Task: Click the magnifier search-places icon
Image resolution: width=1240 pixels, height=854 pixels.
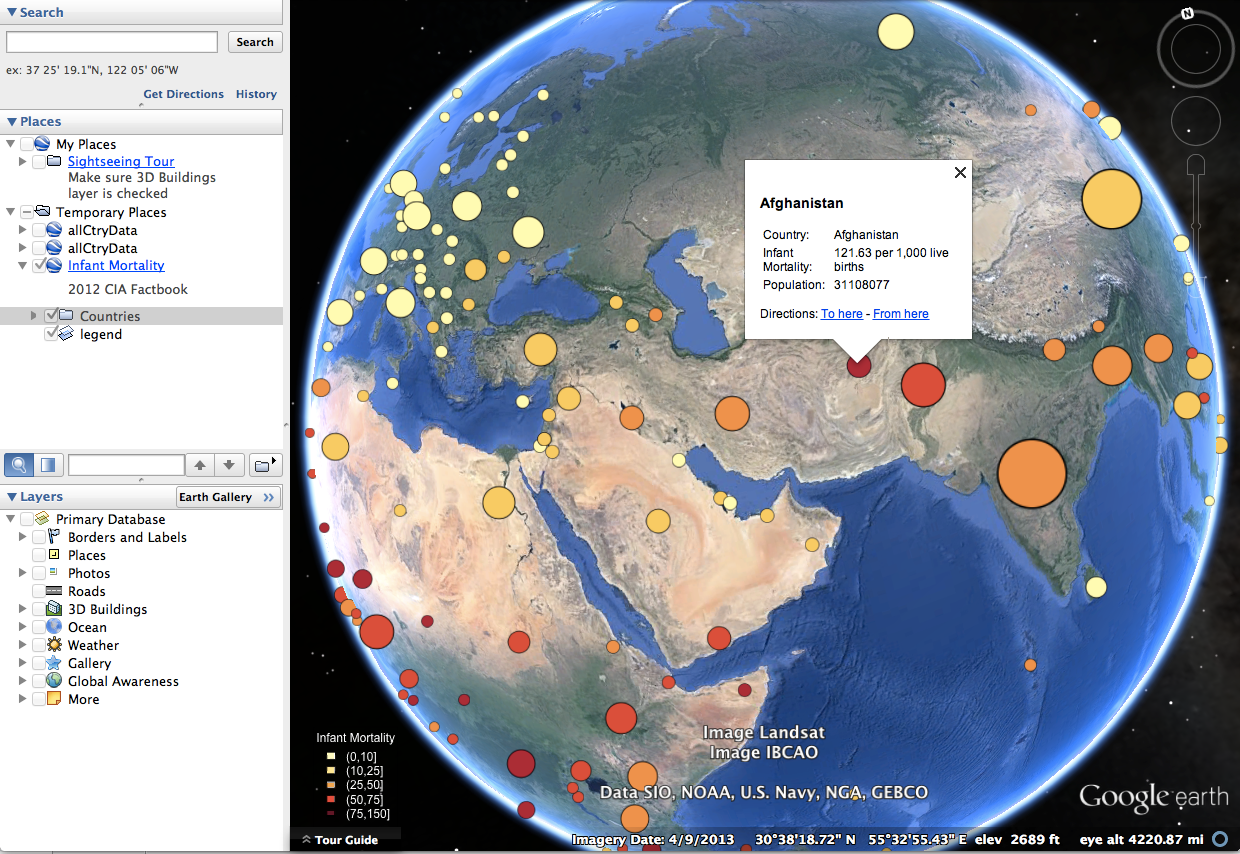Action: tap(19, 465)
